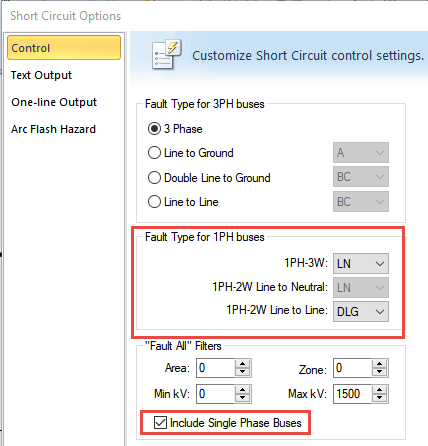Open Line to Ground phase A dropdown

click(361, 153)
